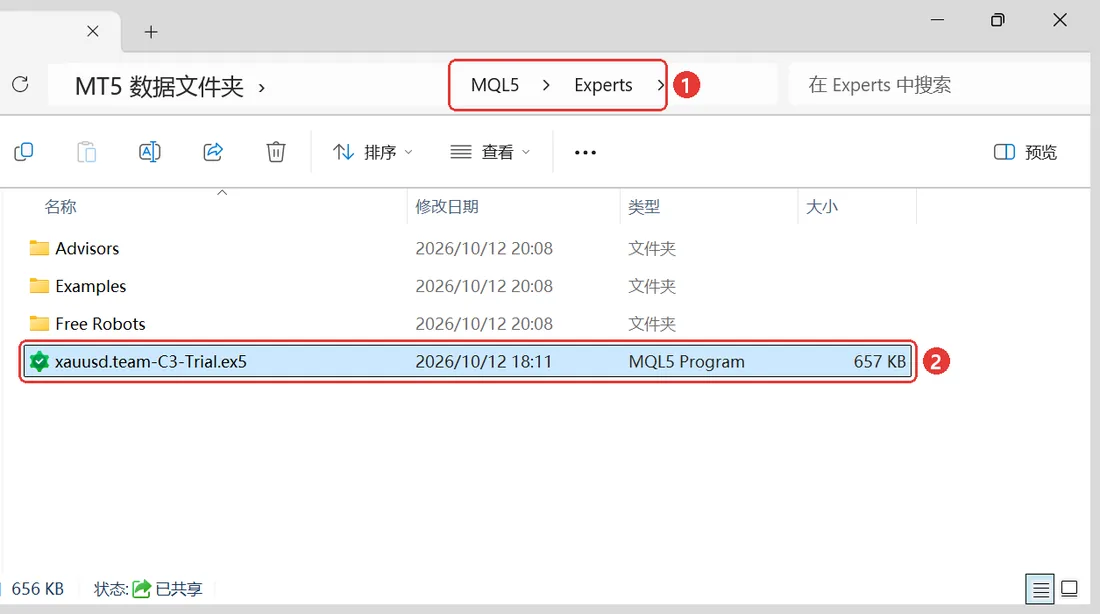
Task: Sort by 类型 column header
Action: coord(644,206)
